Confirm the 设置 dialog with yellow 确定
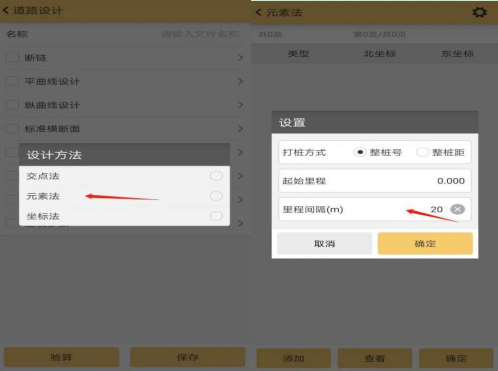This screenshot has height=371, width=498. 425,244
